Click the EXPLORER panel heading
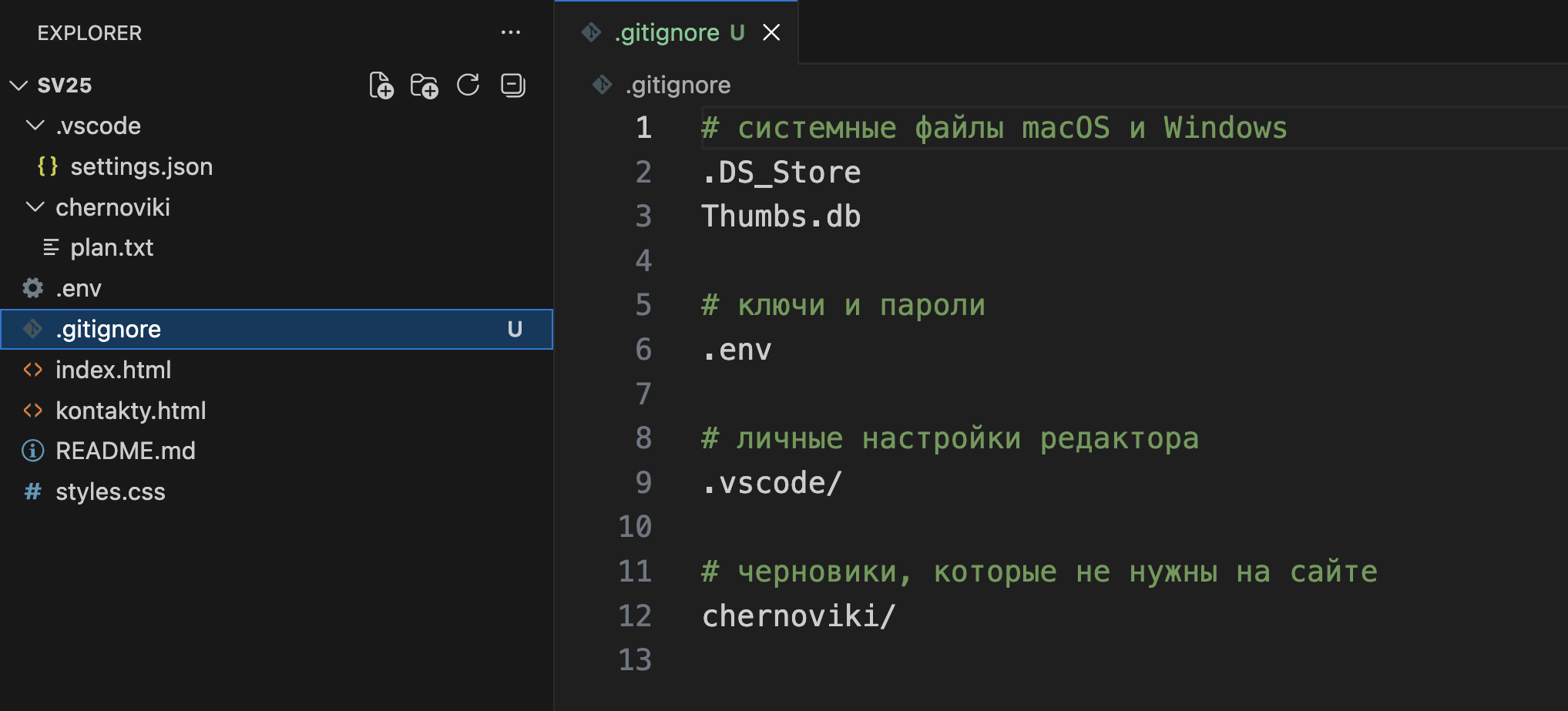The height and width of the screenshot is (711, 1568). tap(89, 33)
